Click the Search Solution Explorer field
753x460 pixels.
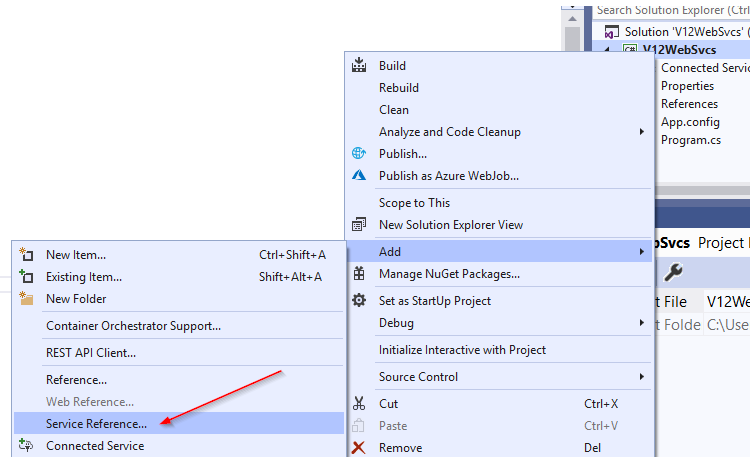672,10
